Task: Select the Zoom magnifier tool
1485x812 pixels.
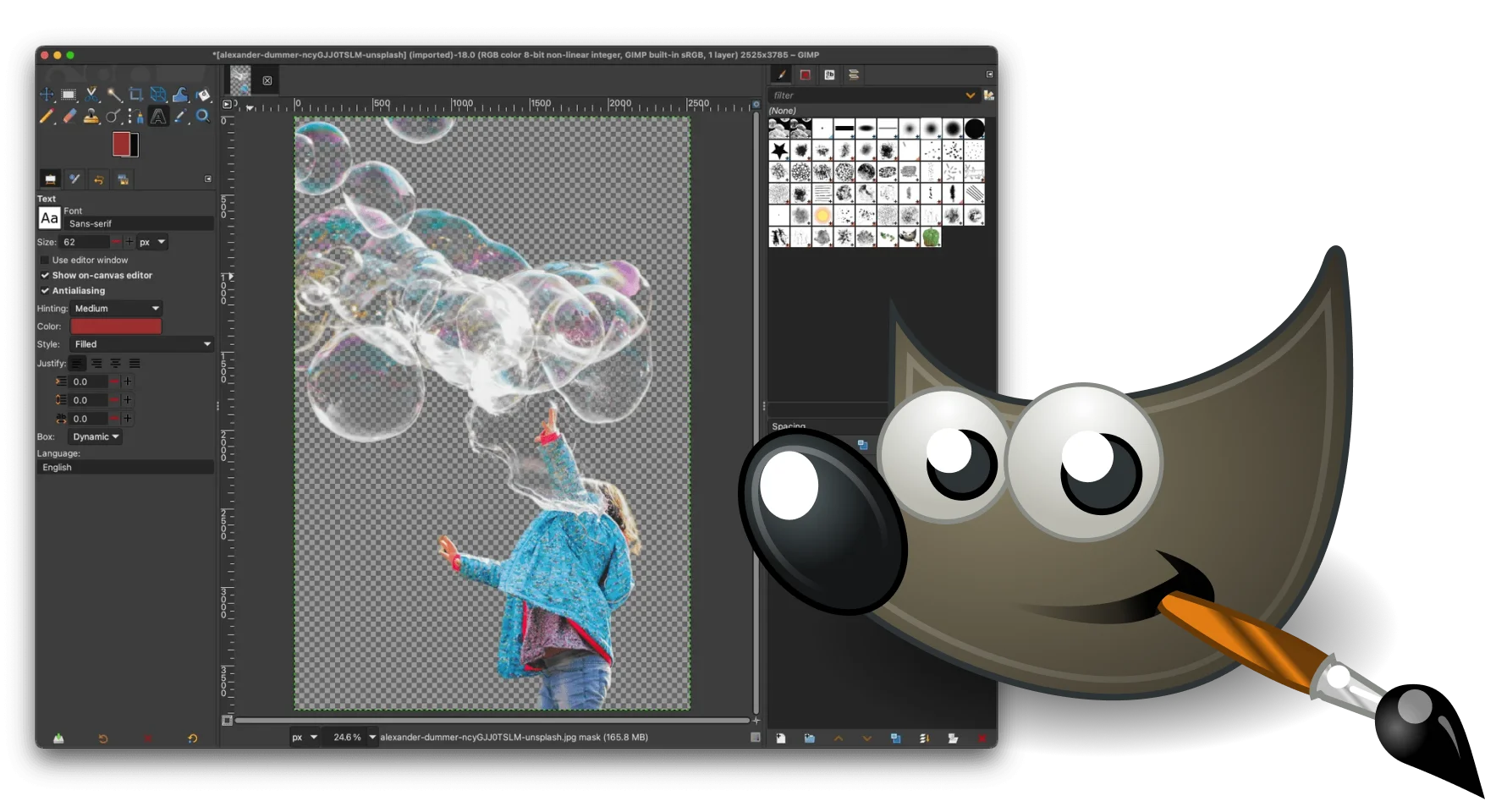Action: [203, 117]
